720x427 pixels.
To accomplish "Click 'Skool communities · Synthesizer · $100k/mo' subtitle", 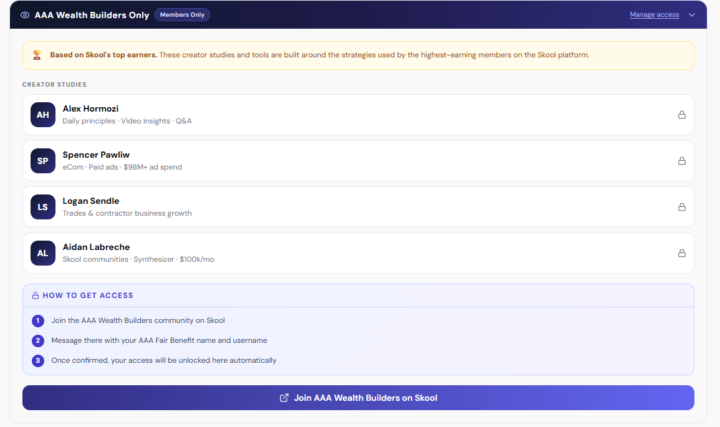I will [138, 259].
